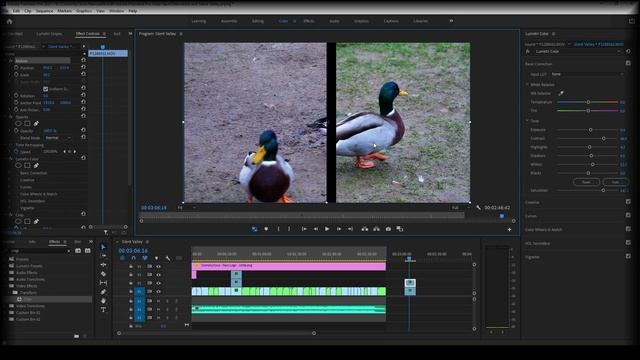Open Timeline Display Settings wrench

click(x=168, y=258)
